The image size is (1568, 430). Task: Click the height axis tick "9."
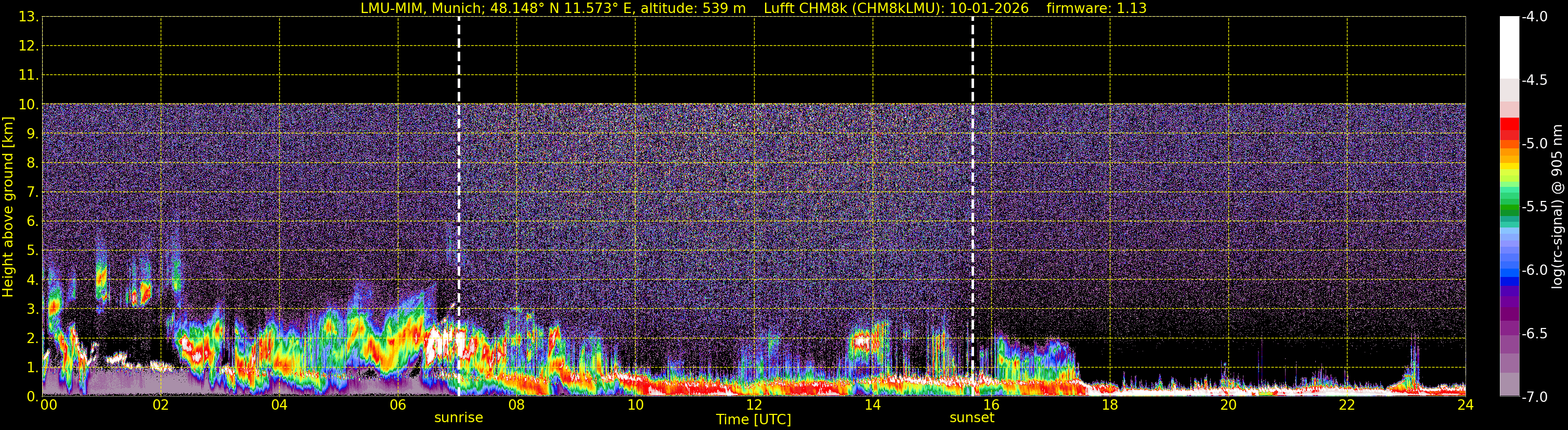coord(32,133)
